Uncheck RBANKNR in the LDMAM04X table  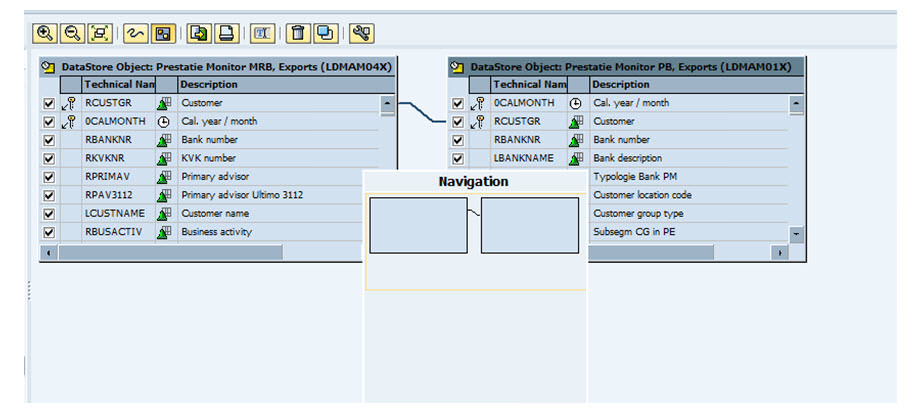pos(48,140)
